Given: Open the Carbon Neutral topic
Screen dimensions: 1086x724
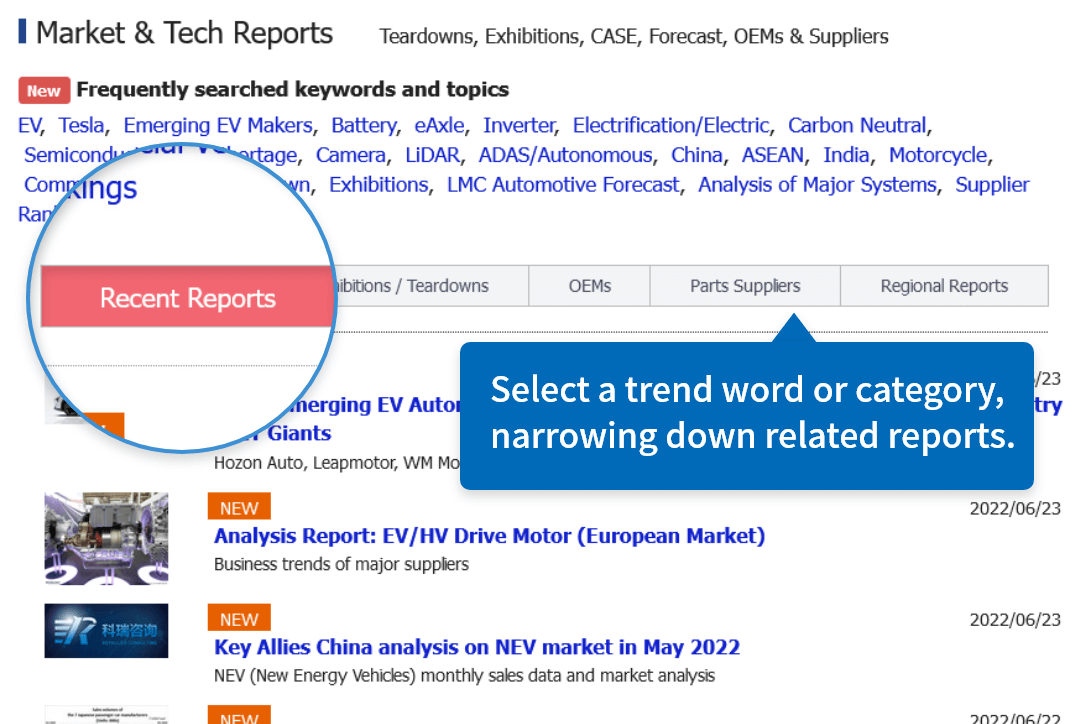Looking at the screenshot, I should click(x=857, y=125).
